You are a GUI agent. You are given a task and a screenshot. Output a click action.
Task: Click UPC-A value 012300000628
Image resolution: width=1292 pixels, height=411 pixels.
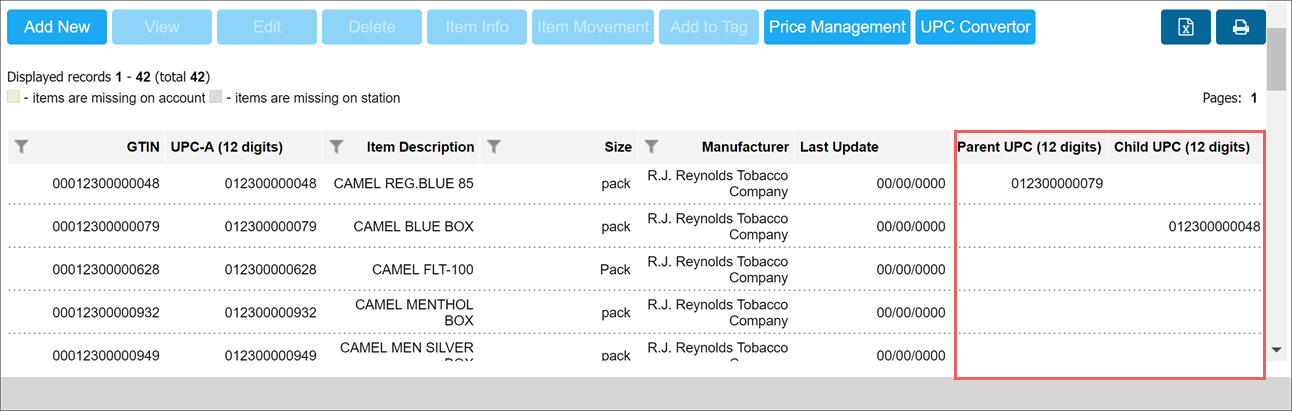click(270, 269)
